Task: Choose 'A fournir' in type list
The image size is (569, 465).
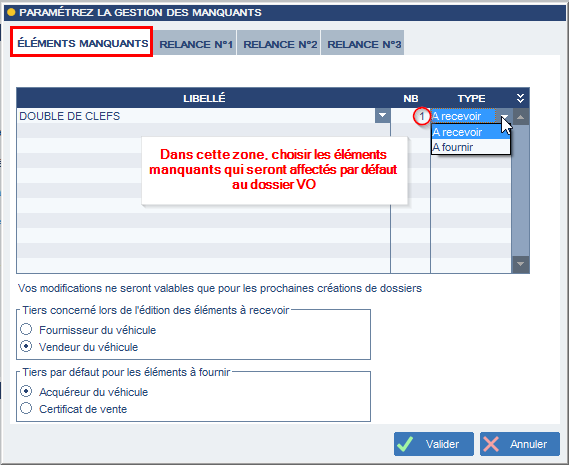Action: 470,147
